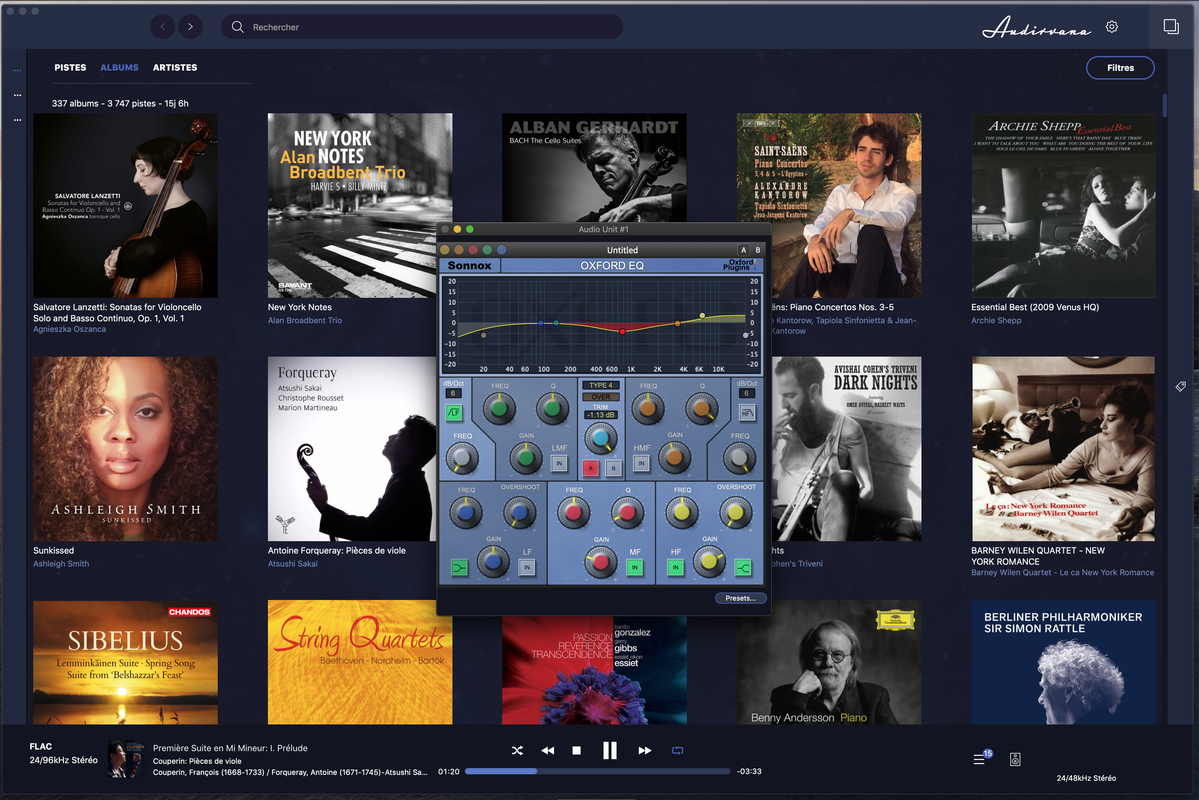Change the low filter dB/Oct slope value

pyautogui.click(x=453, y=393)
